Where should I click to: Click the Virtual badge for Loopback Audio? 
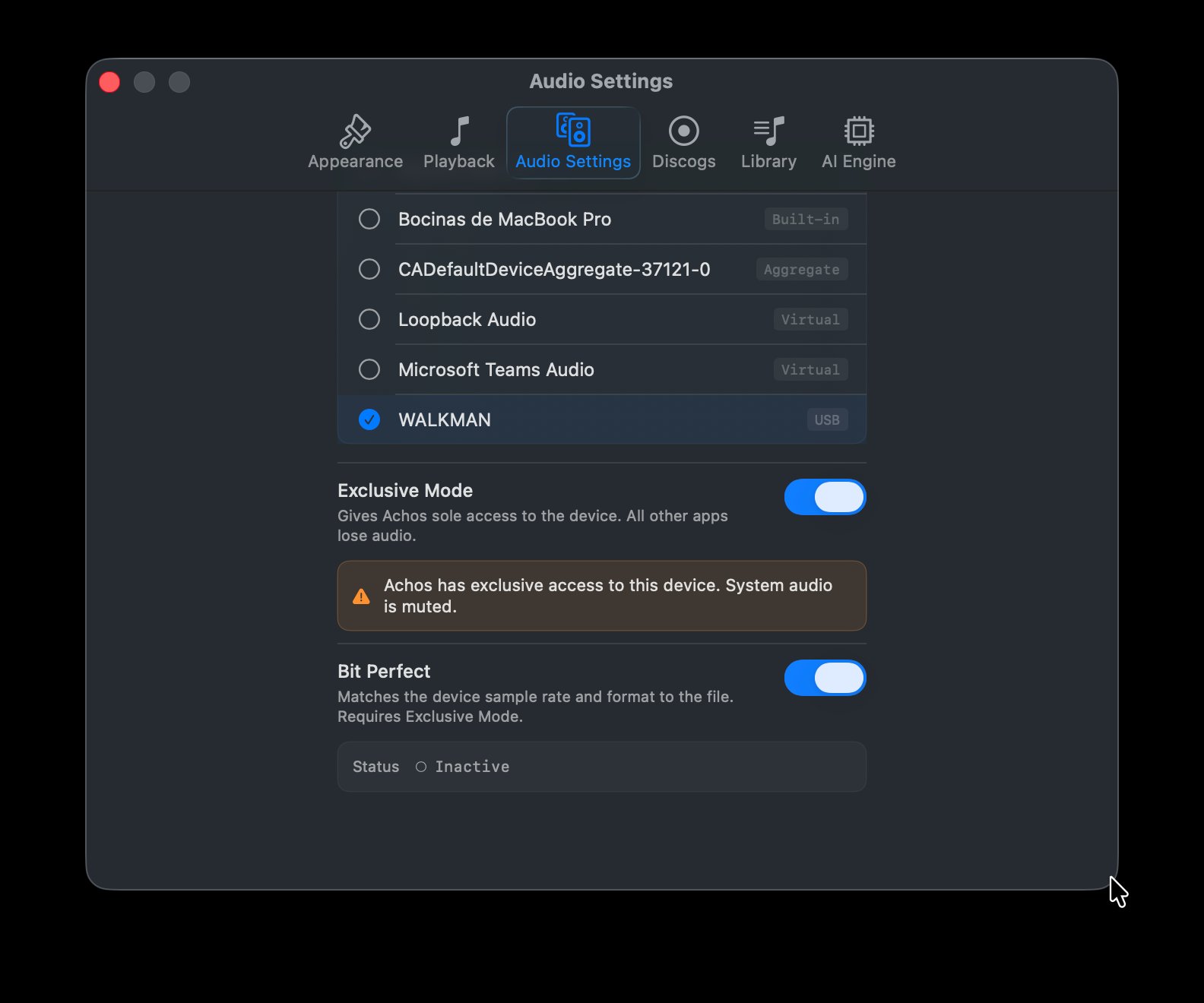pyautogui.click(x=810, y=319)
